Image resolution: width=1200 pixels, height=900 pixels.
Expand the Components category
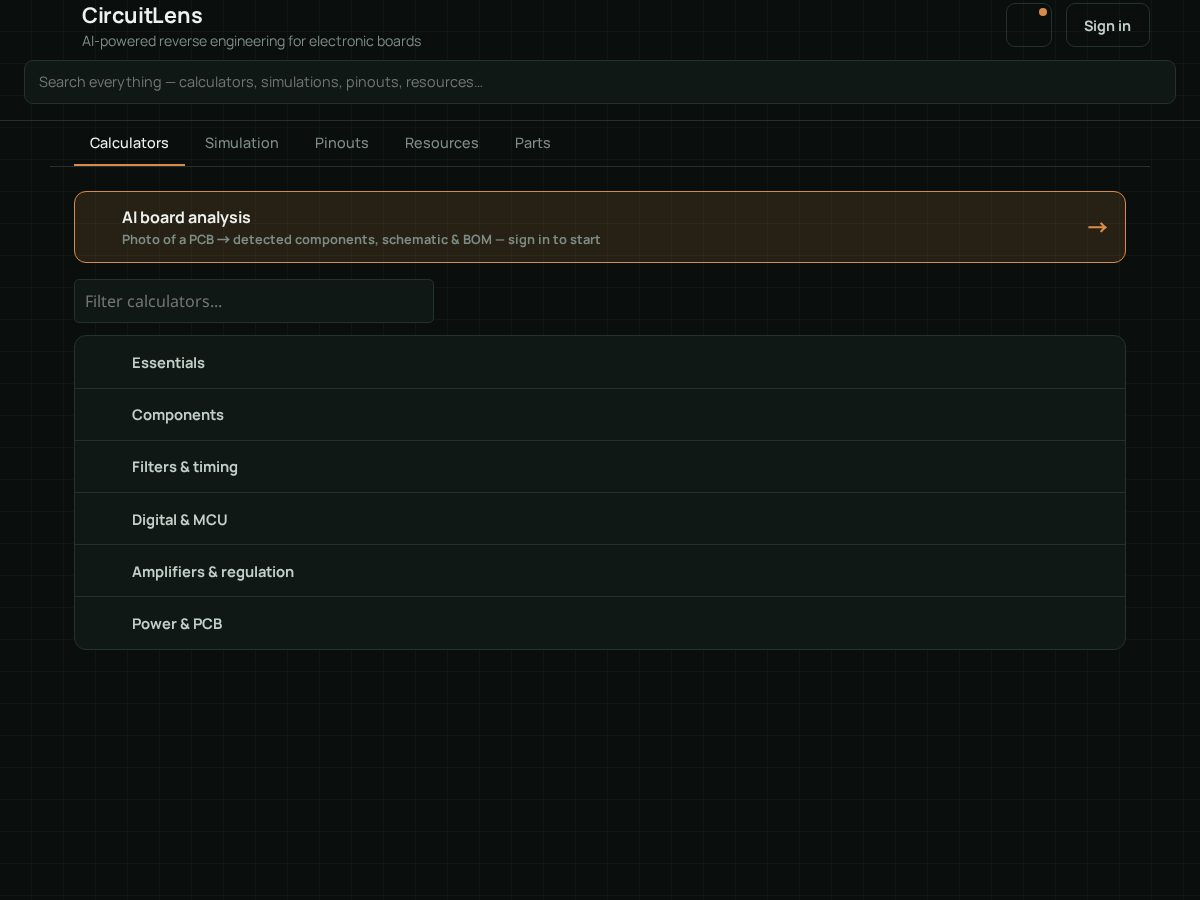coord(600,415)
